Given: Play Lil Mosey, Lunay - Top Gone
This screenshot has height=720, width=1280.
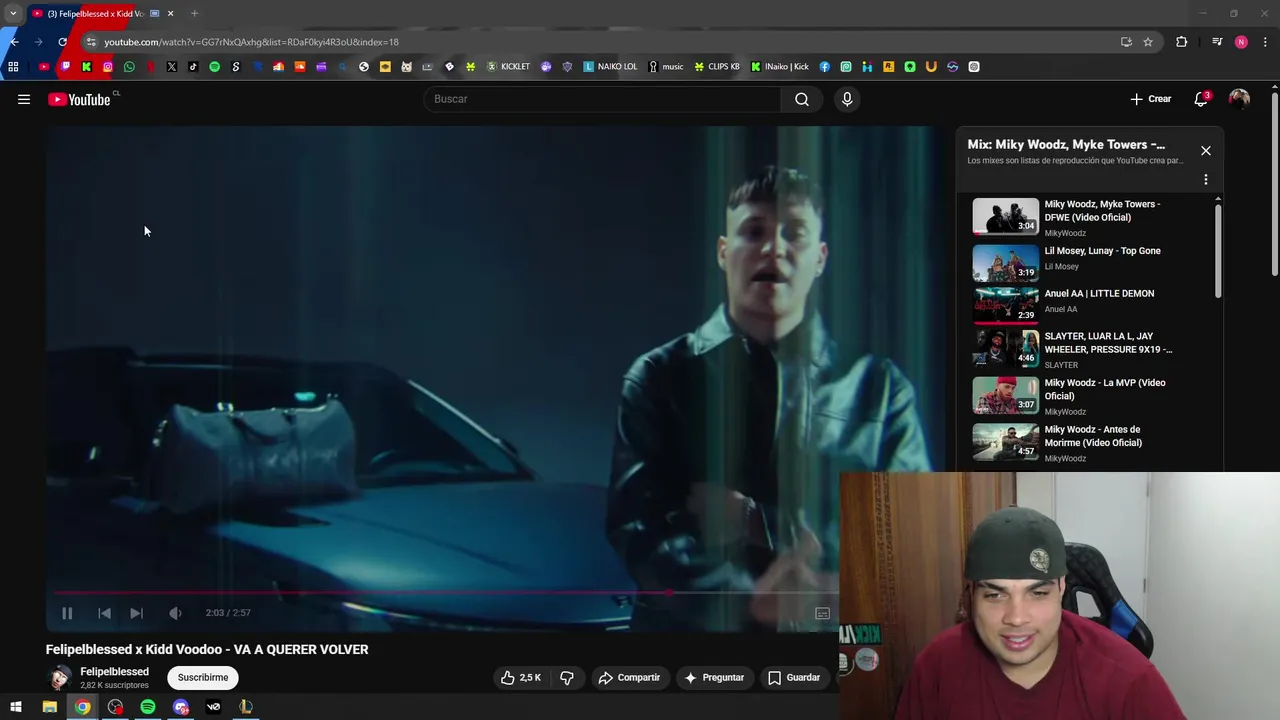Looking at the screenshot, I should [x=1090, y=262].
